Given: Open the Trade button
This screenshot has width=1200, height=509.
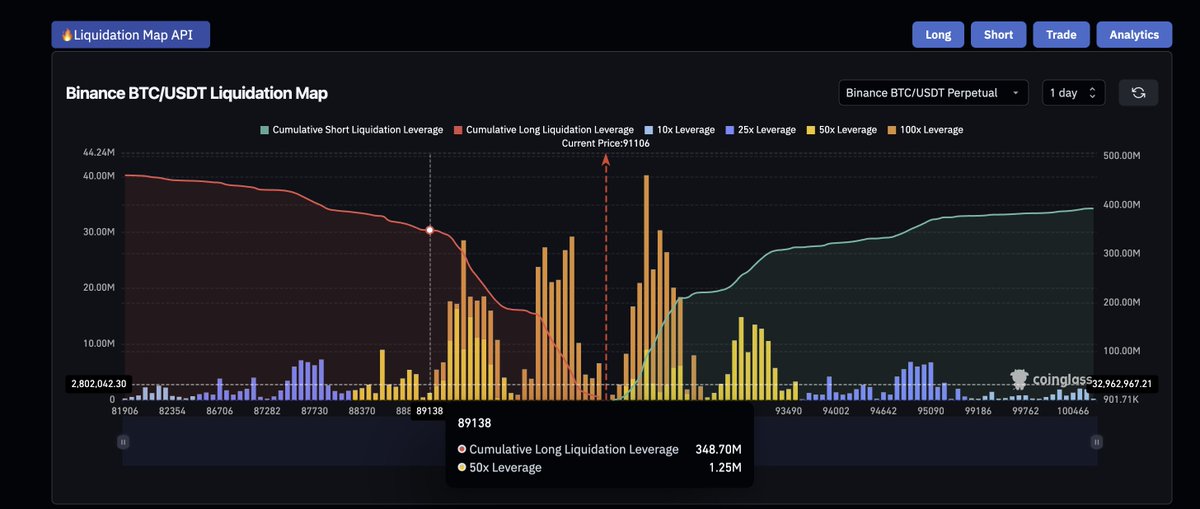Looking at the screenshot, I should pyautogui.click(x=1061, y=34).
